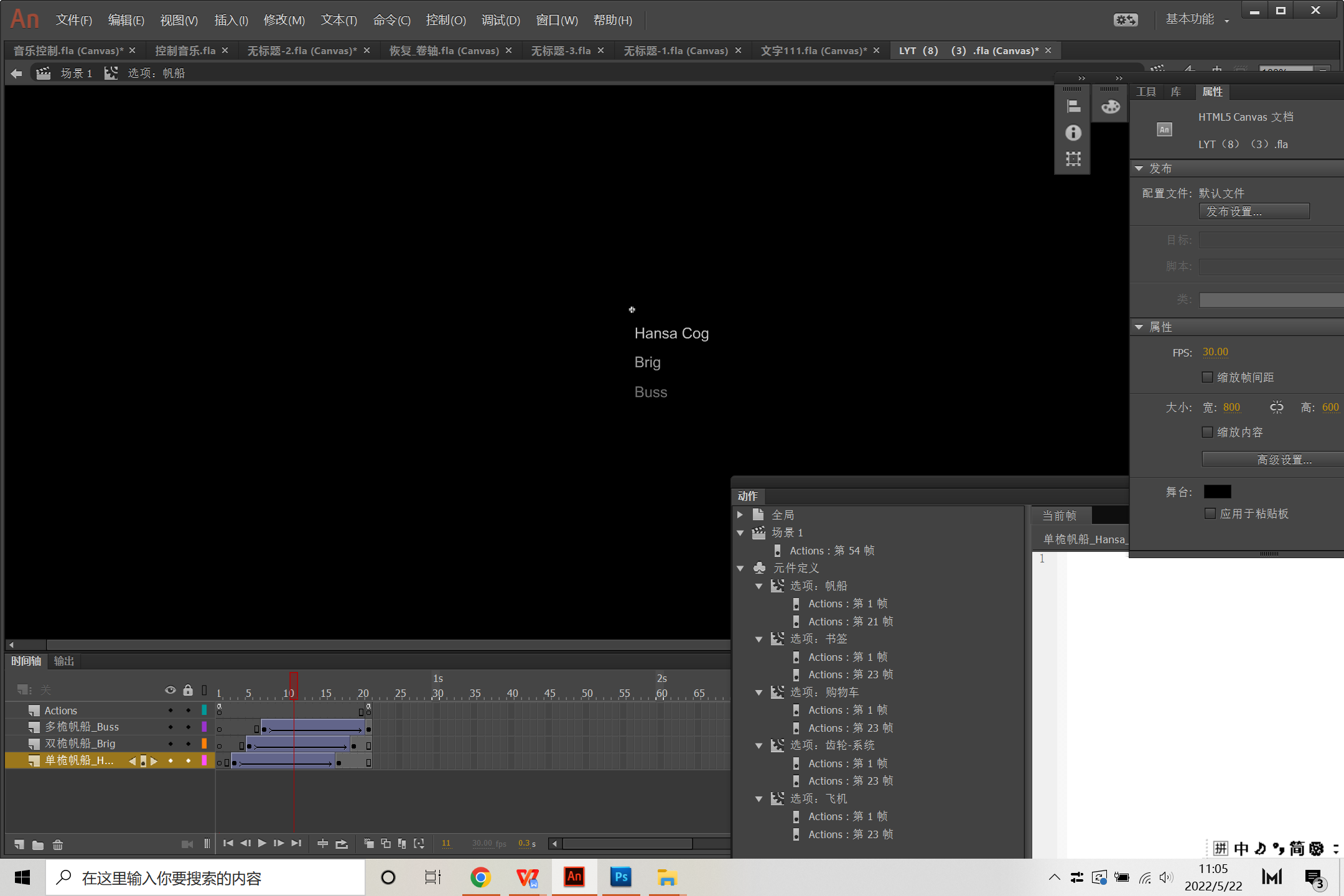Click the delete layer trash icon
Screen dimensions: 1344x896
click(58, 844)
